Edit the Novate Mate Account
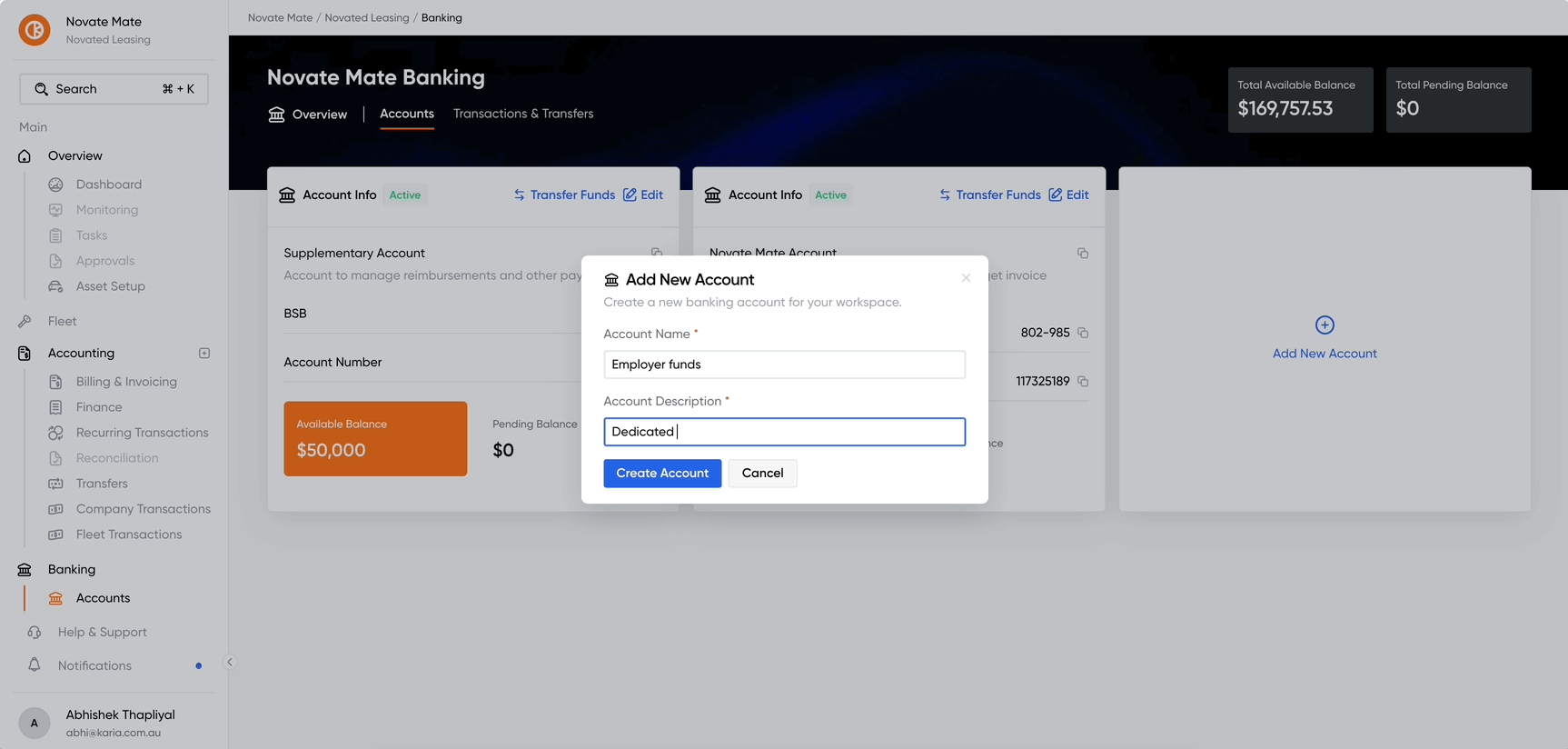 click(1069, 195)
